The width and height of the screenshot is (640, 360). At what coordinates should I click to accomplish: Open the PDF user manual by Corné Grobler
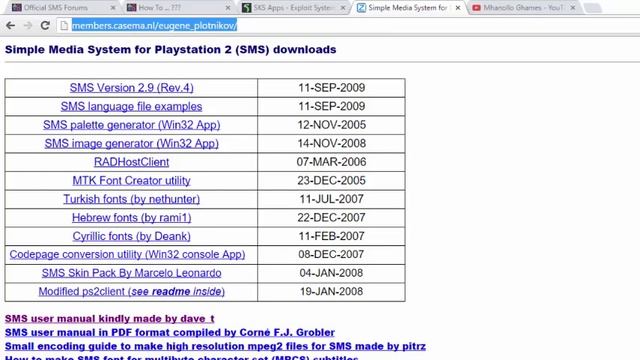pos(170,332)
